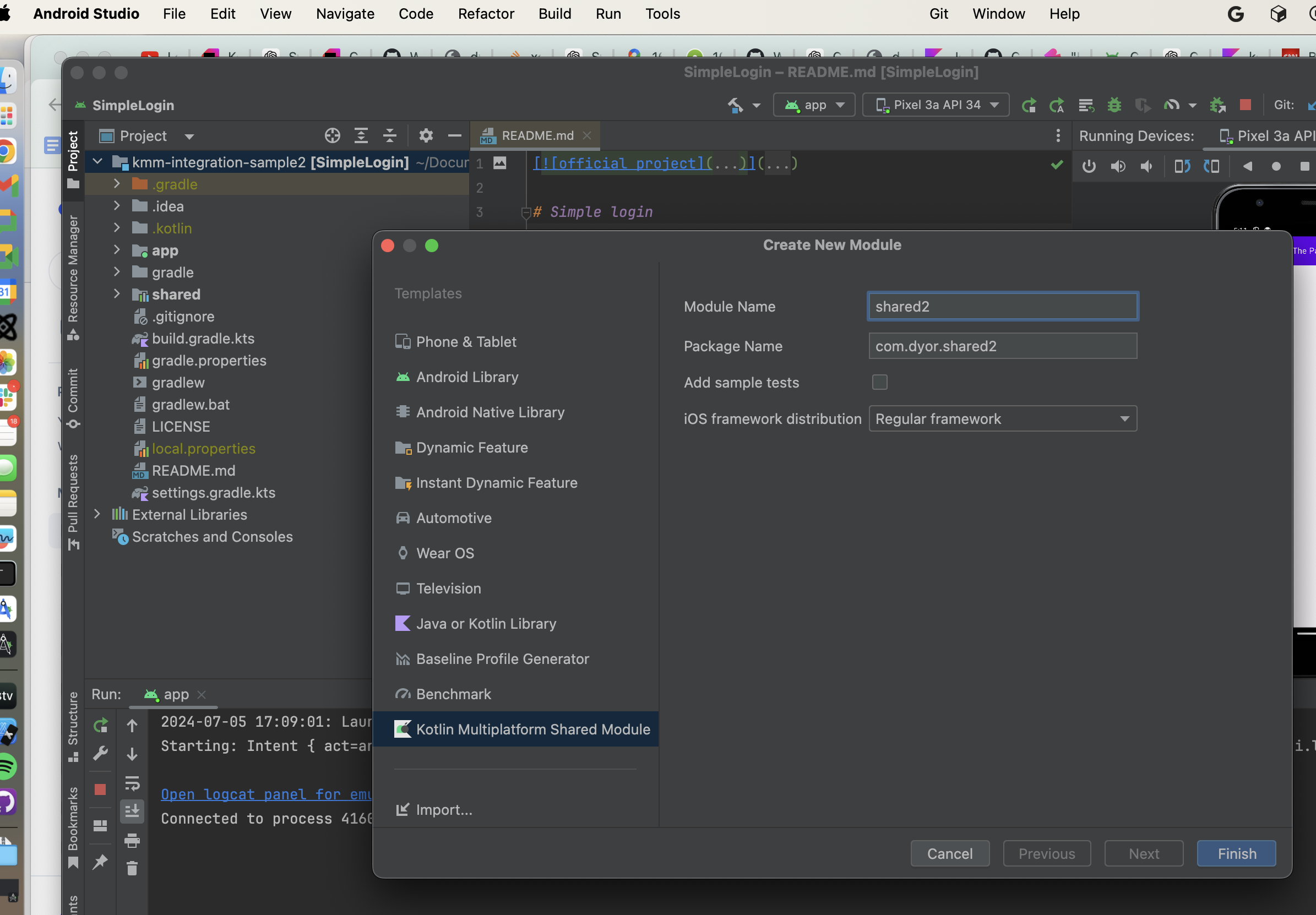
Task: Hide the Project panel (minus icon)
Action: tap(454, 136)
